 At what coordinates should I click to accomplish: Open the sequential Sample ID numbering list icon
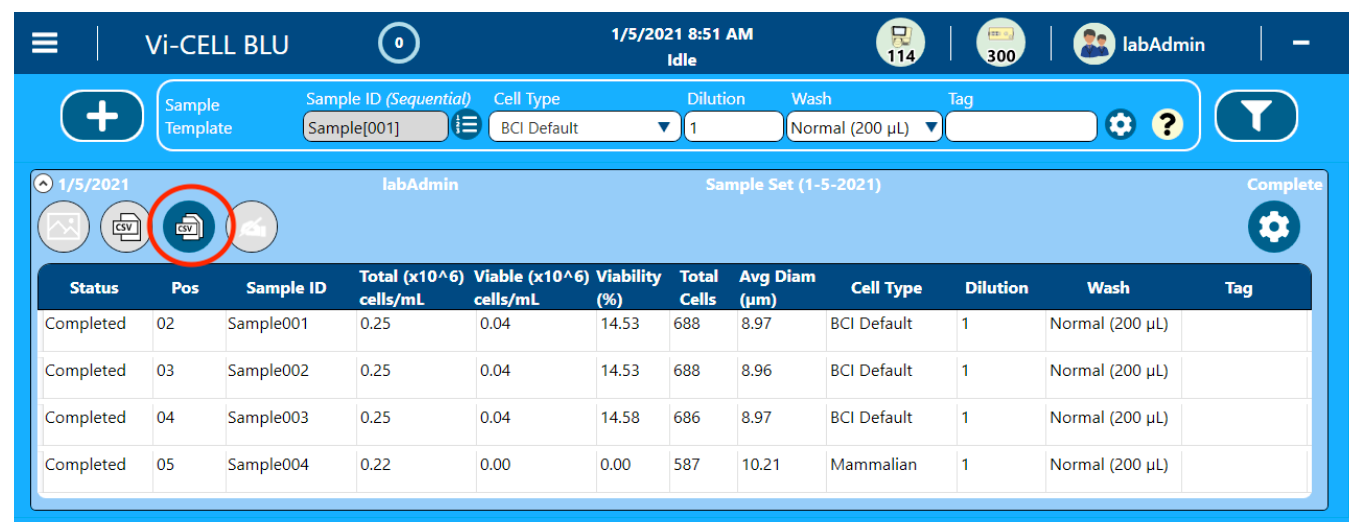(467, 125)
